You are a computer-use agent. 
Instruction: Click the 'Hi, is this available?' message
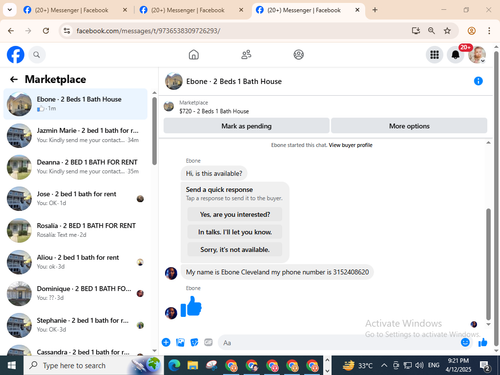coord(214,173)
